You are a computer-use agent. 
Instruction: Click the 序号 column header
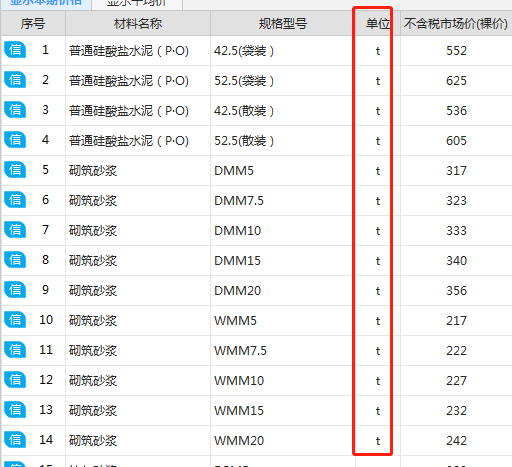tap(33, 23)
